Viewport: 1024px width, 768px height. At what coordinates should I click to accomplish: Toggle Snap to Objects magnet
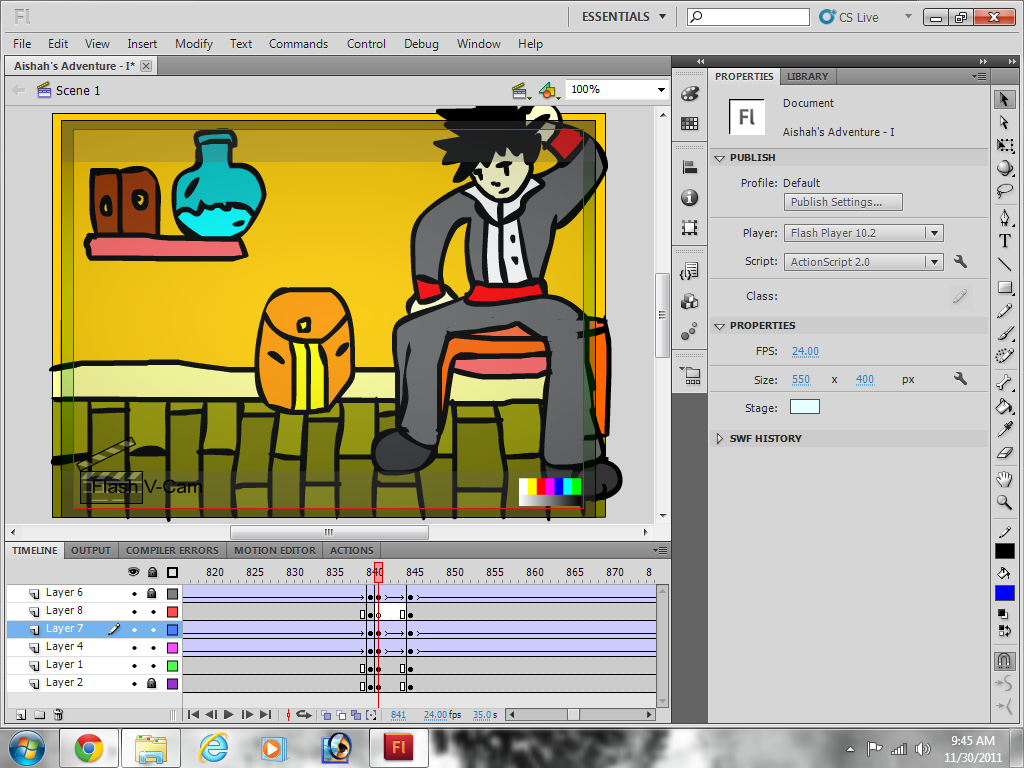(x=1004, y=660)
